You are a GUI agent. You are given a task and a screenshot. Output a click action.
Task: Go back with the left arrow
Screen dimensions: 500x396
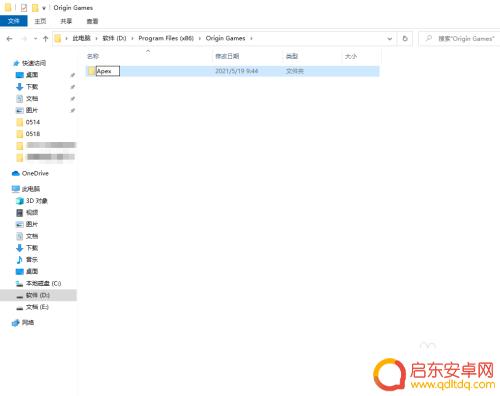(9, 39)
